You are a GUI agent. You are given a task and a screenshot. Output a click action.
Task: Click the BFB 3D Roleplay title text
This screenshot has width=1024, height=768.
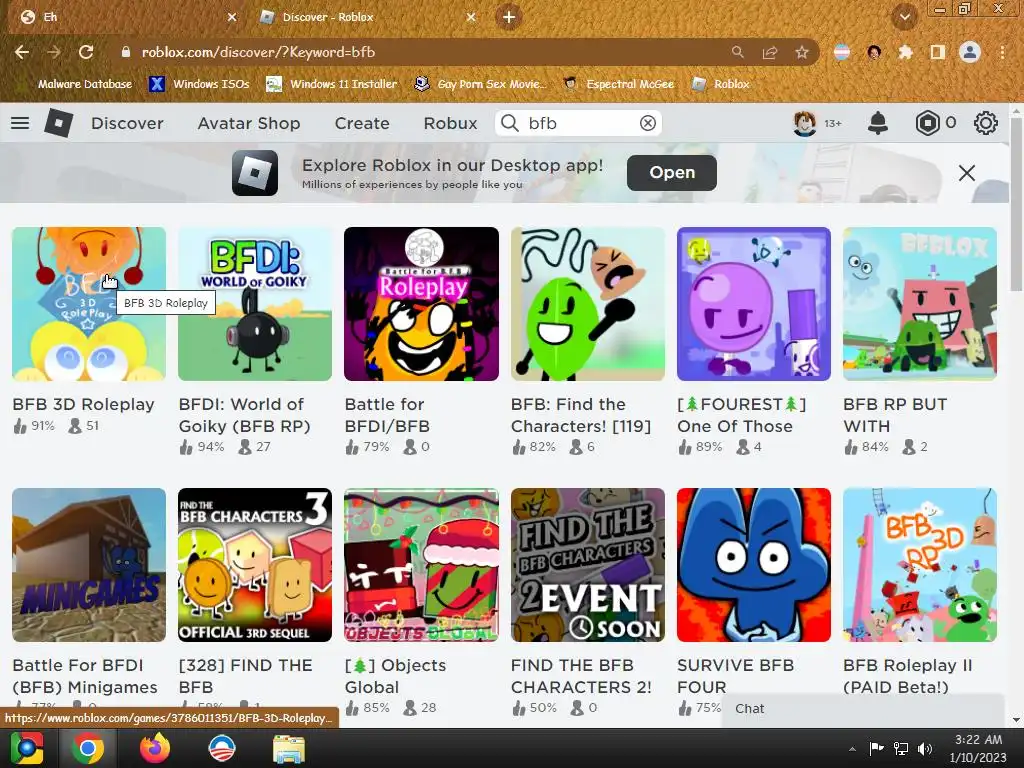(x=84, y=404)
